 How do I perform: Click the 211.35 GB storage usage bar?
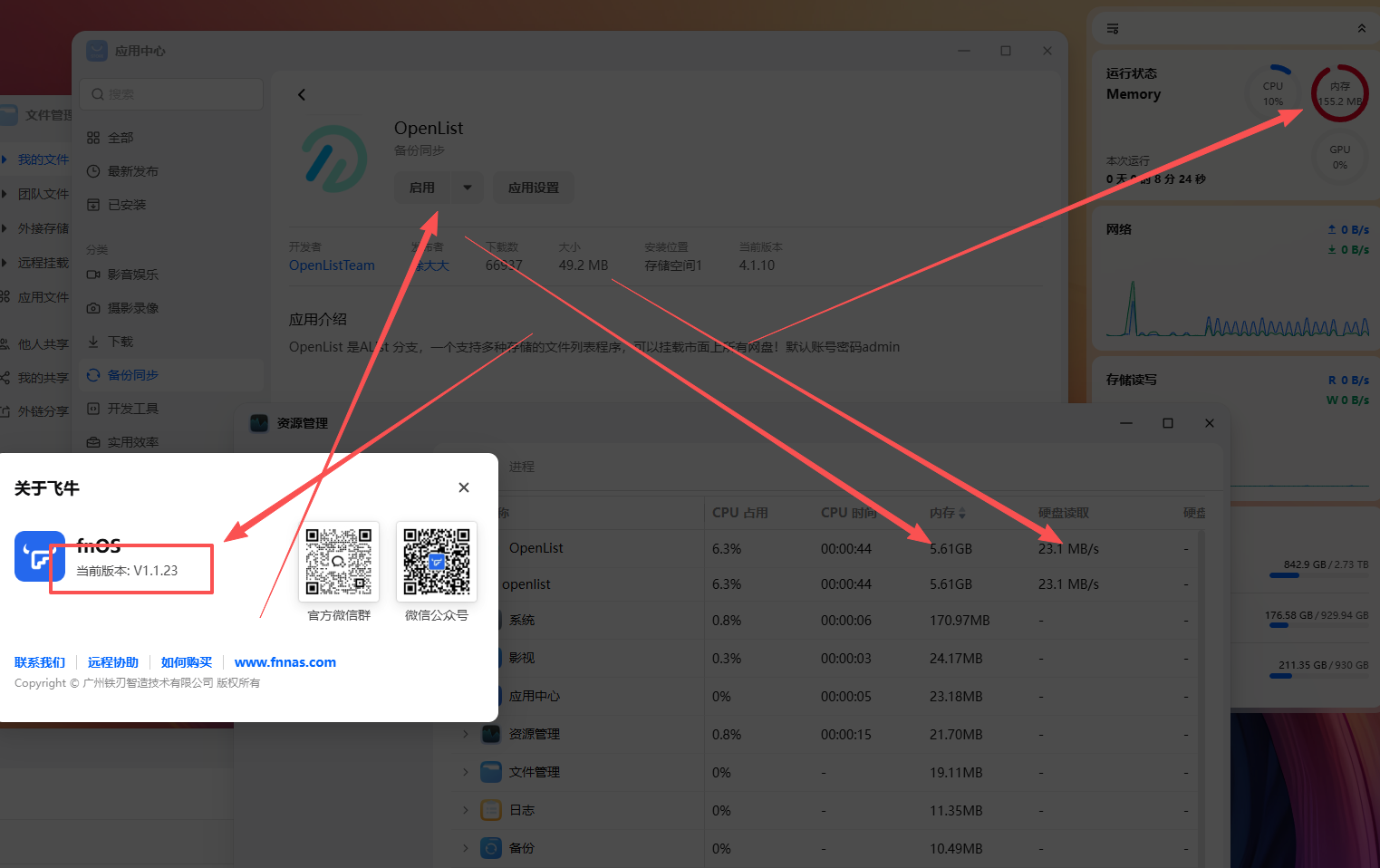1319,676
